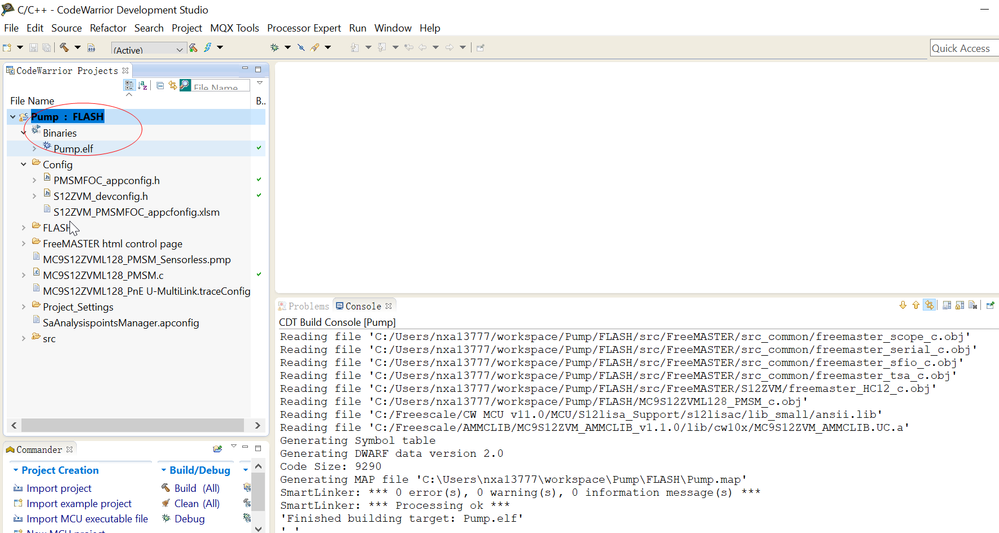Collapse the Pump : FLASH project node

click(x=13, y=117)
